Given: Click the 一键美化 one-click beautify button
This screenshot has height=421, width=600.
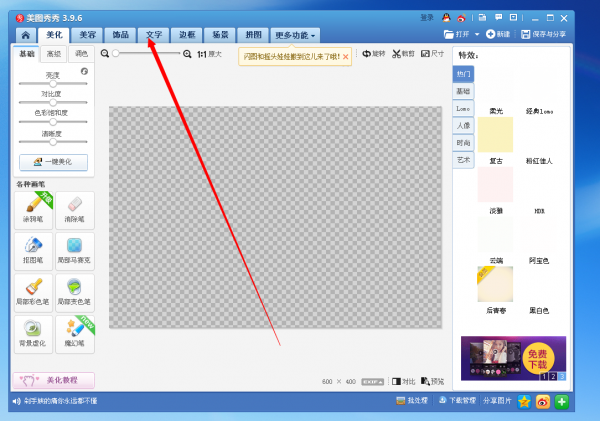Looking at the screenshot, I should (x=53, y=162).
